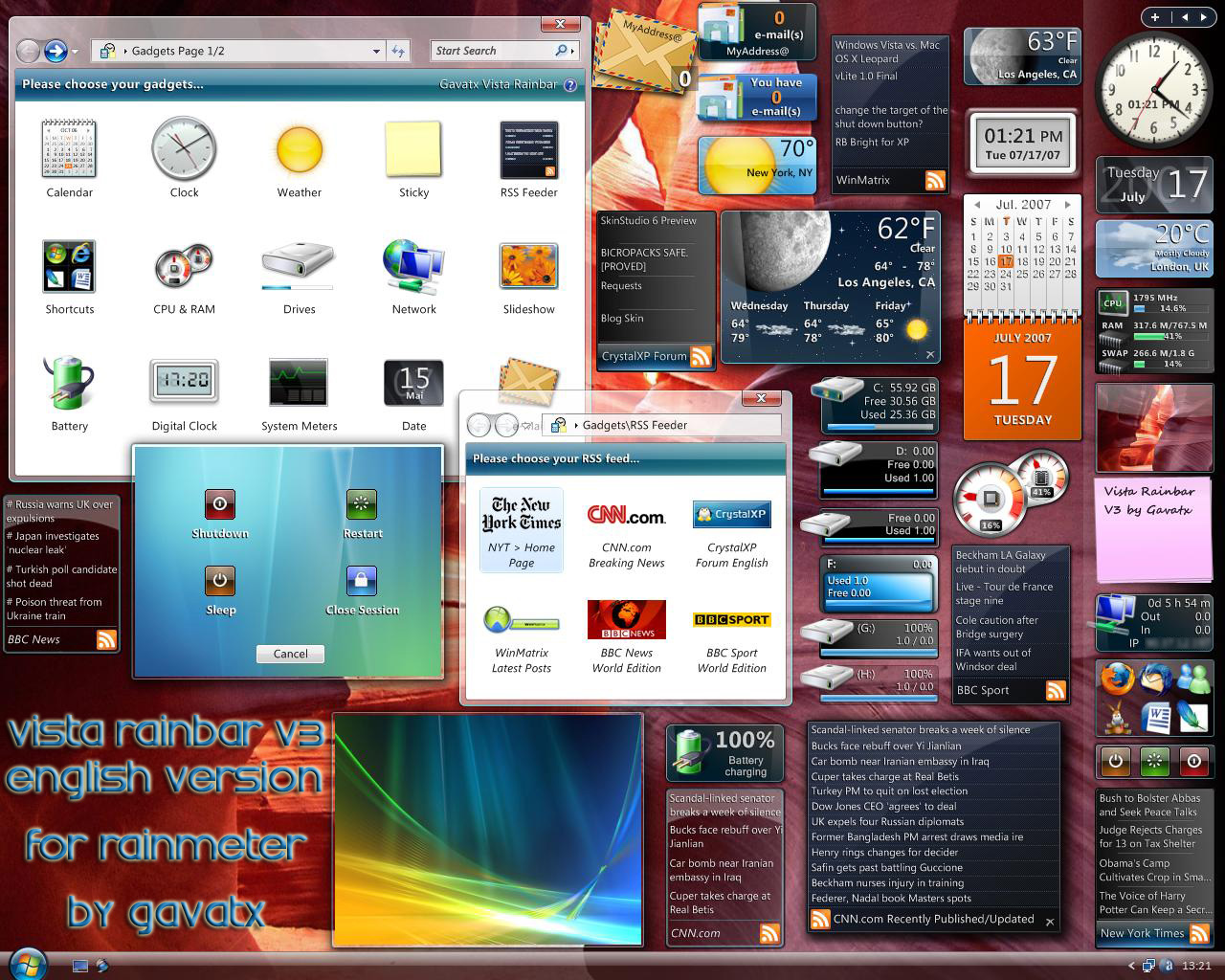Open 'Windows Vista vs. Mac OS X Leopard' post
1225x980 pixels.
[888, 52]
